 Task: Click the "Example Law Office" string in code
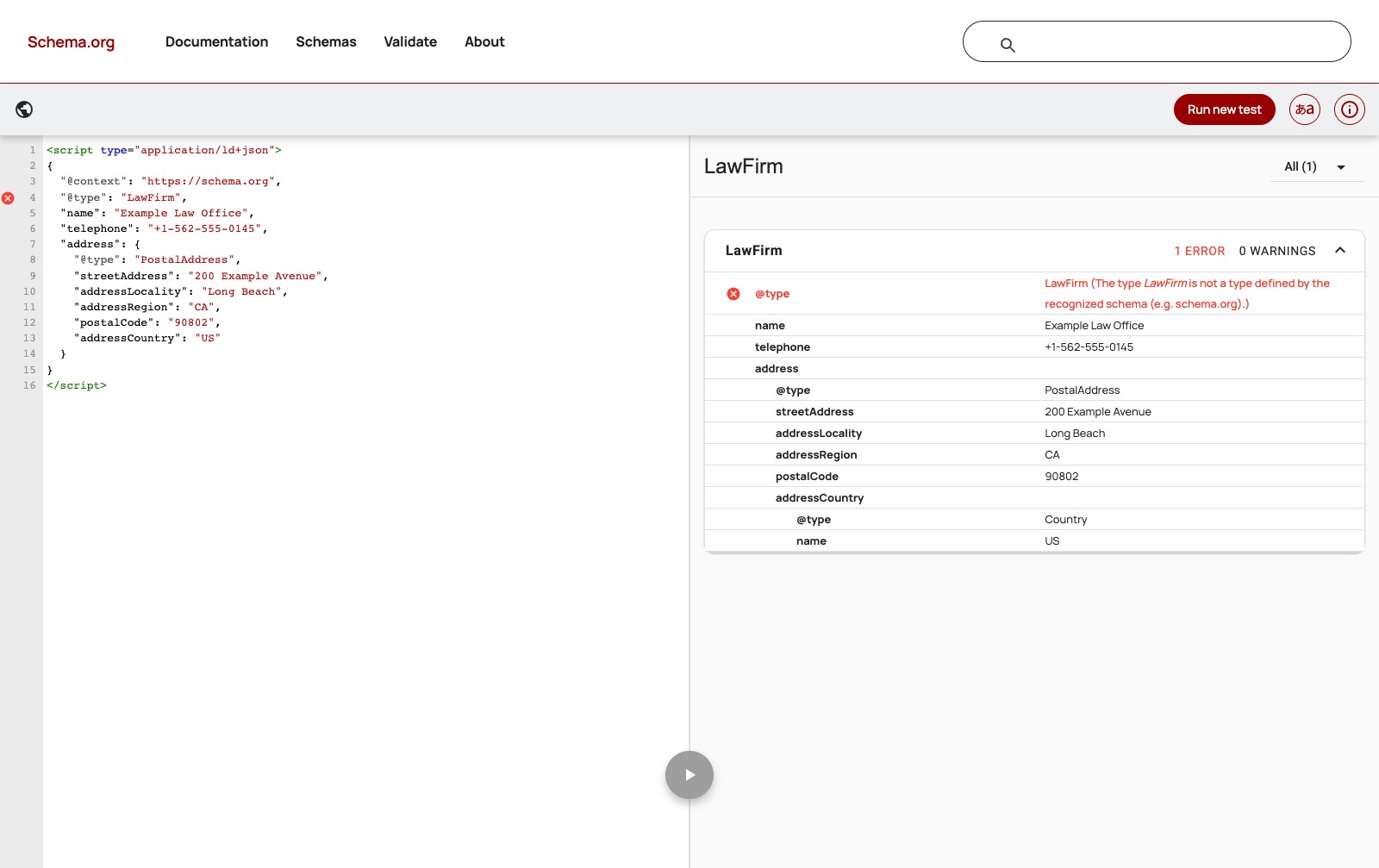181,213
